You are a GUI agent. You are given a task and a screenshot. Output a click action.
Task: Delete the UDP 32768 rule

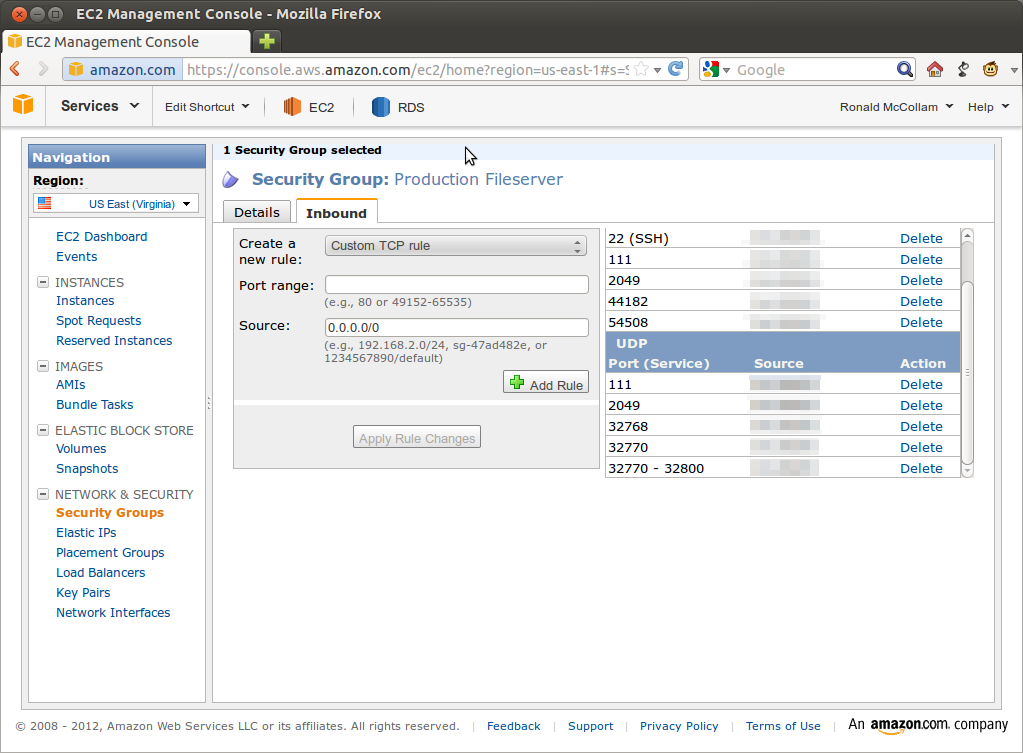[921, 426]
